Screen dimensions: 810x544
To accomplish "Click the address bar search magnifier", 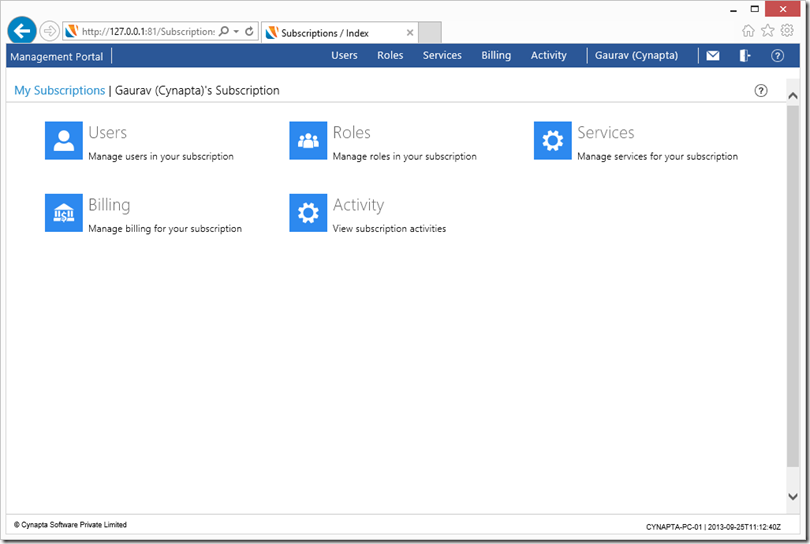I will (224, 31).
